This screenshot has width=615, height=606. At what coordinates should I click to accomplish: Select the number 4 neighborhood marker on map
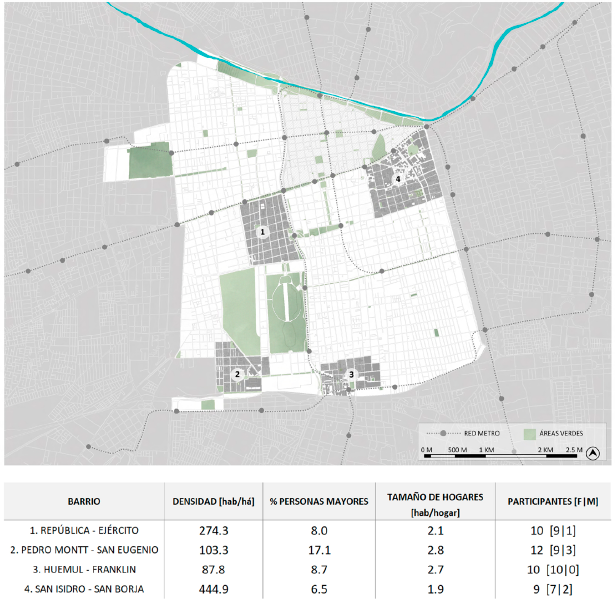tap(398, 179)
